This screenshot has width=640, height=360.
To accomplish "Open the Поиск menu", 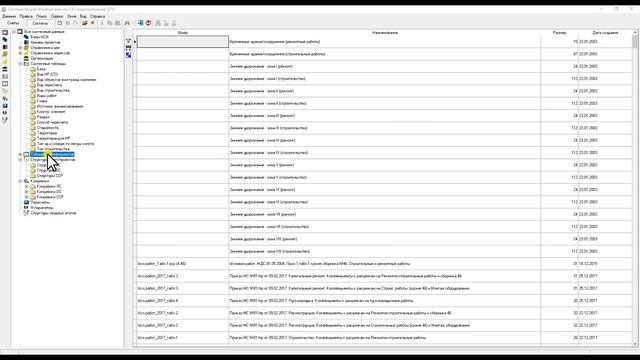I will [x=41, y=16].
